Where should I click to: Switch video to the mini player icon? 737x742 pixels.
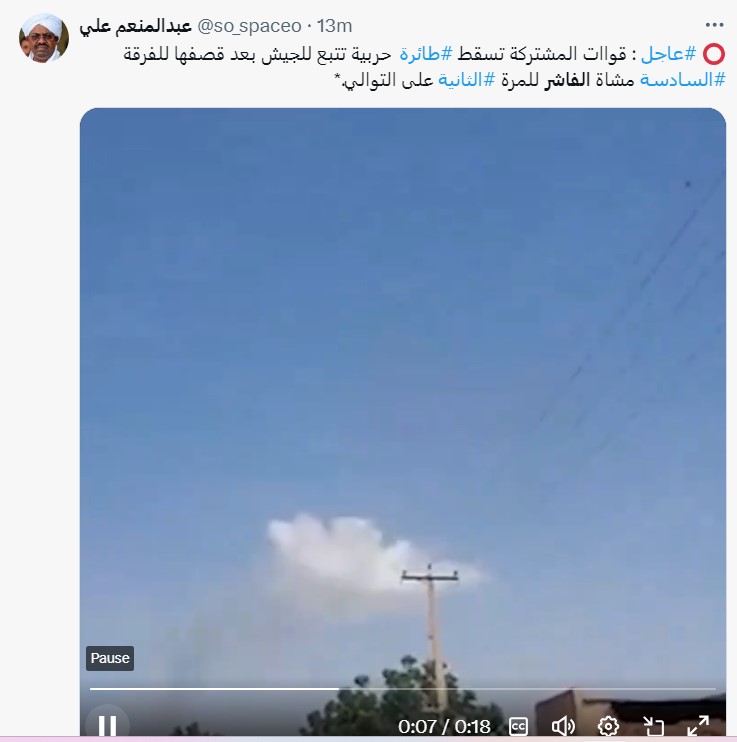[654, 726]
